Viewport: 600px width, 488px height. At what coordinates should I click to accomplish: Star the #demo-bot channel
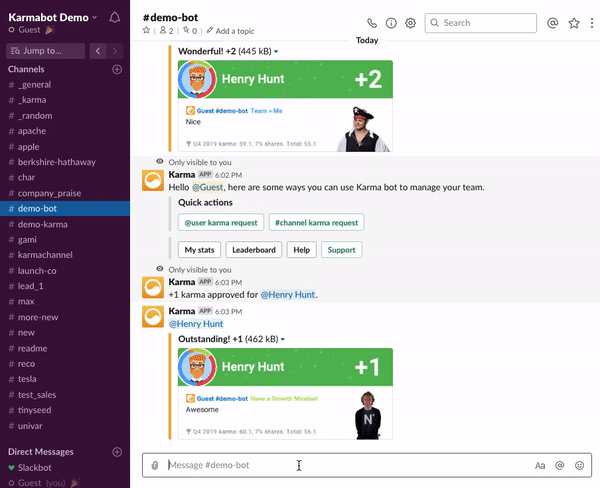(146, 30)
